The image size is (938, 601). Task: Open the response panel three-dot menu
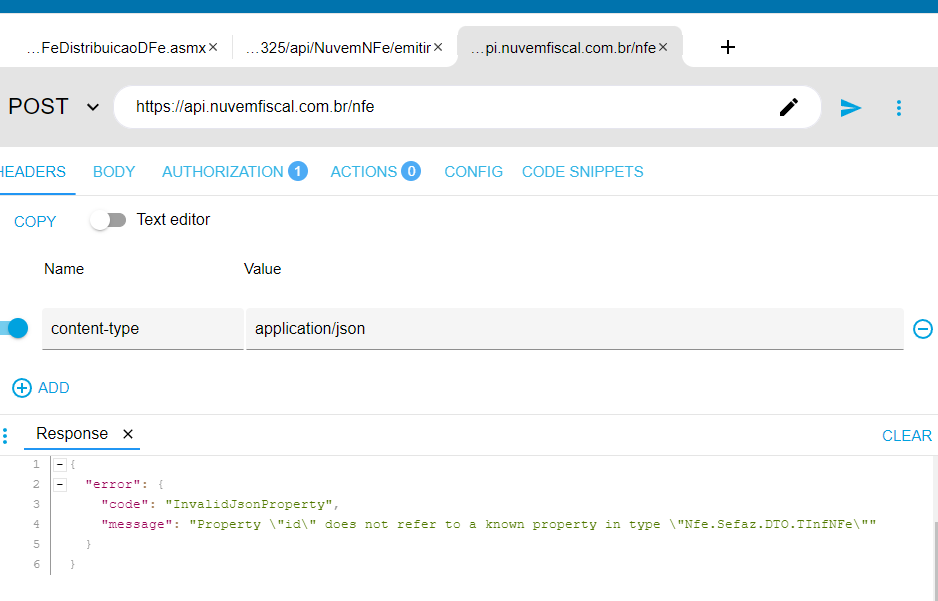(x=5, y=436)
